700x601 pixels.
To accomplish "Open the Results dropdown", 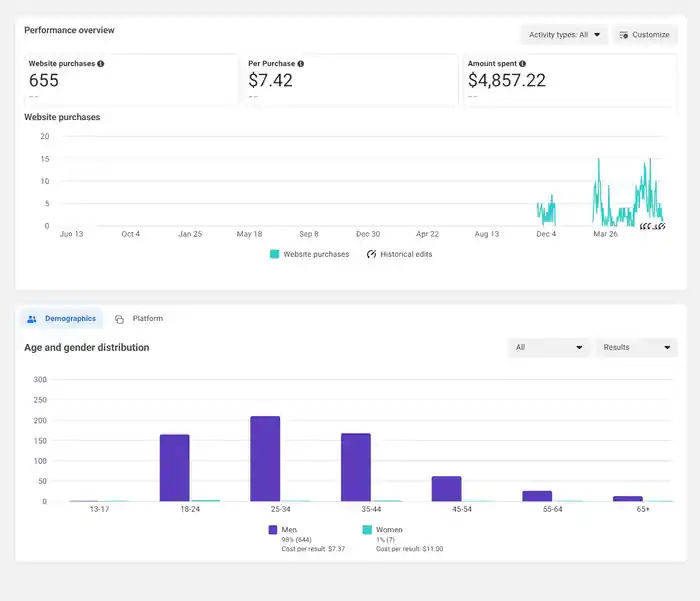I will [637, 347].
